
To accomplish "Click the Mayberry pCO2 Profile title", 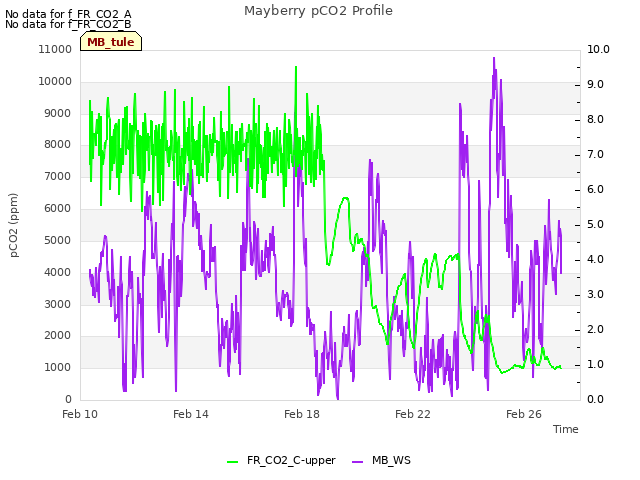I will 318,11.
